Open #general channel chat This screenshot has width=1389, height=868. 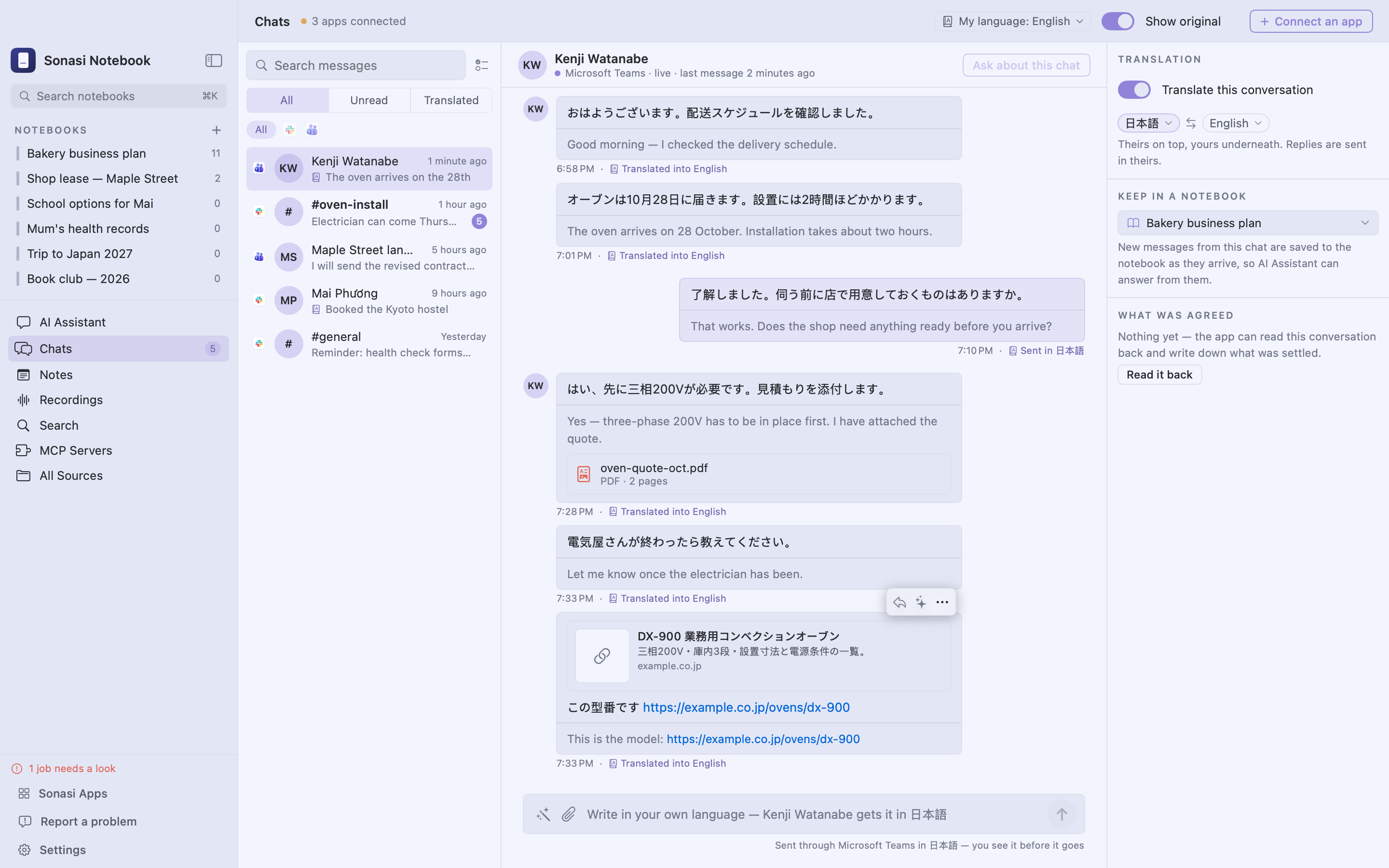point(369,344)
